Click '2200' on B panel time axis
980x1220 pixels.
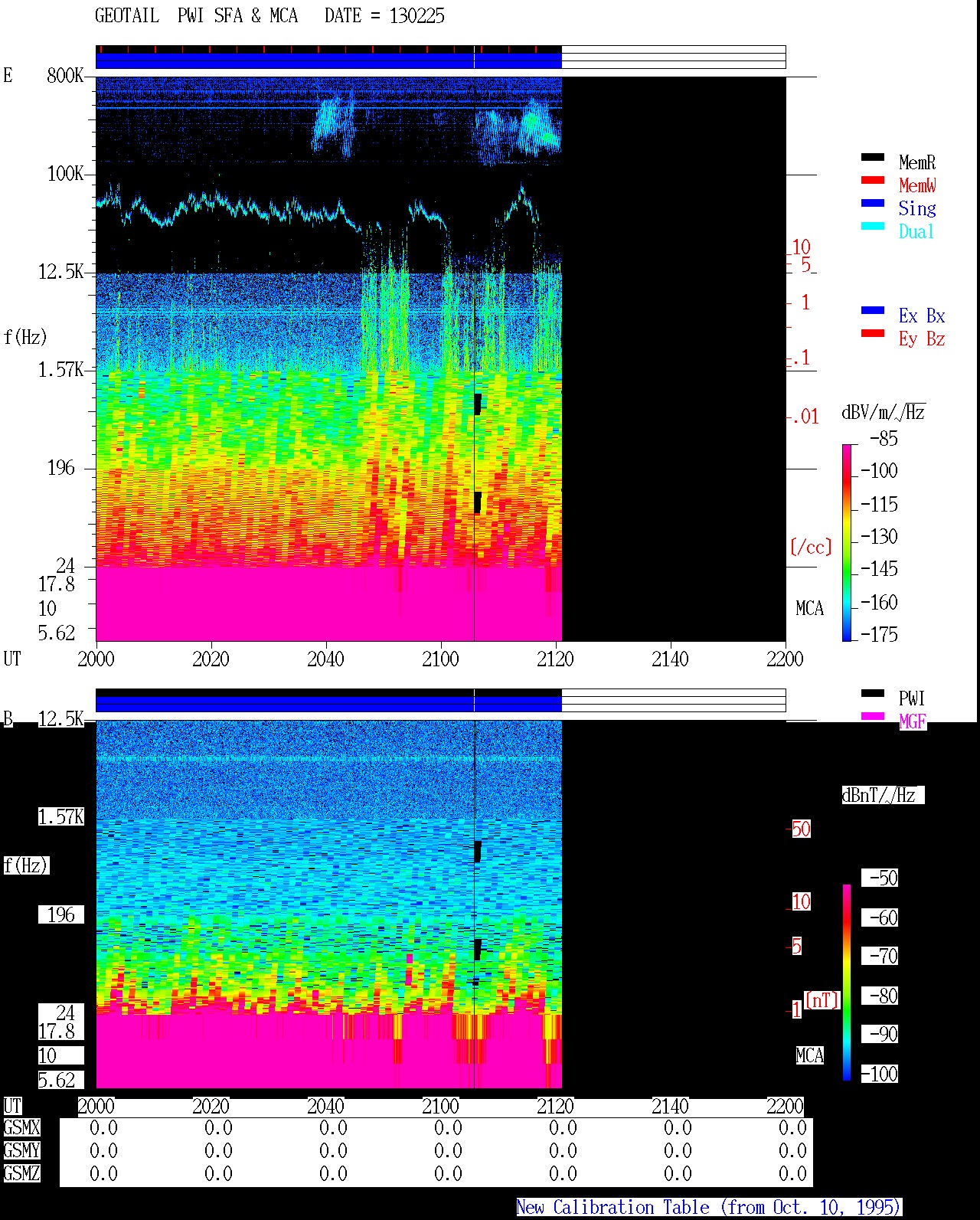(x=785, y=1106)
